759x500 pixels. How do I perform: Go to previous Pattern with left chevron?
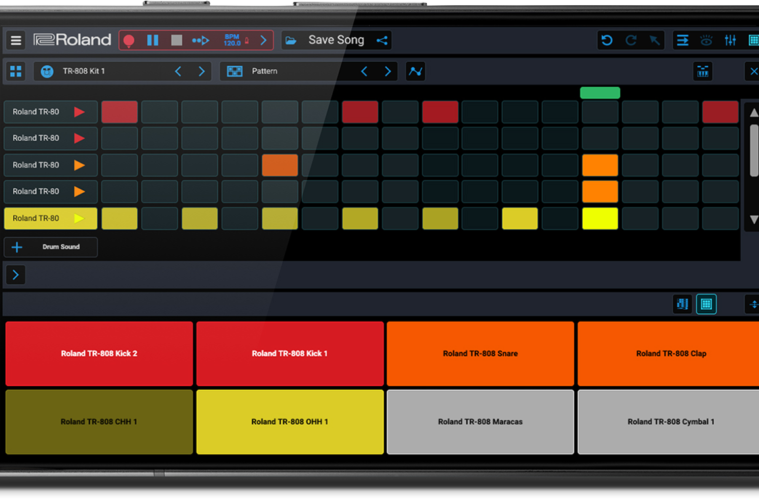(364, 72)
